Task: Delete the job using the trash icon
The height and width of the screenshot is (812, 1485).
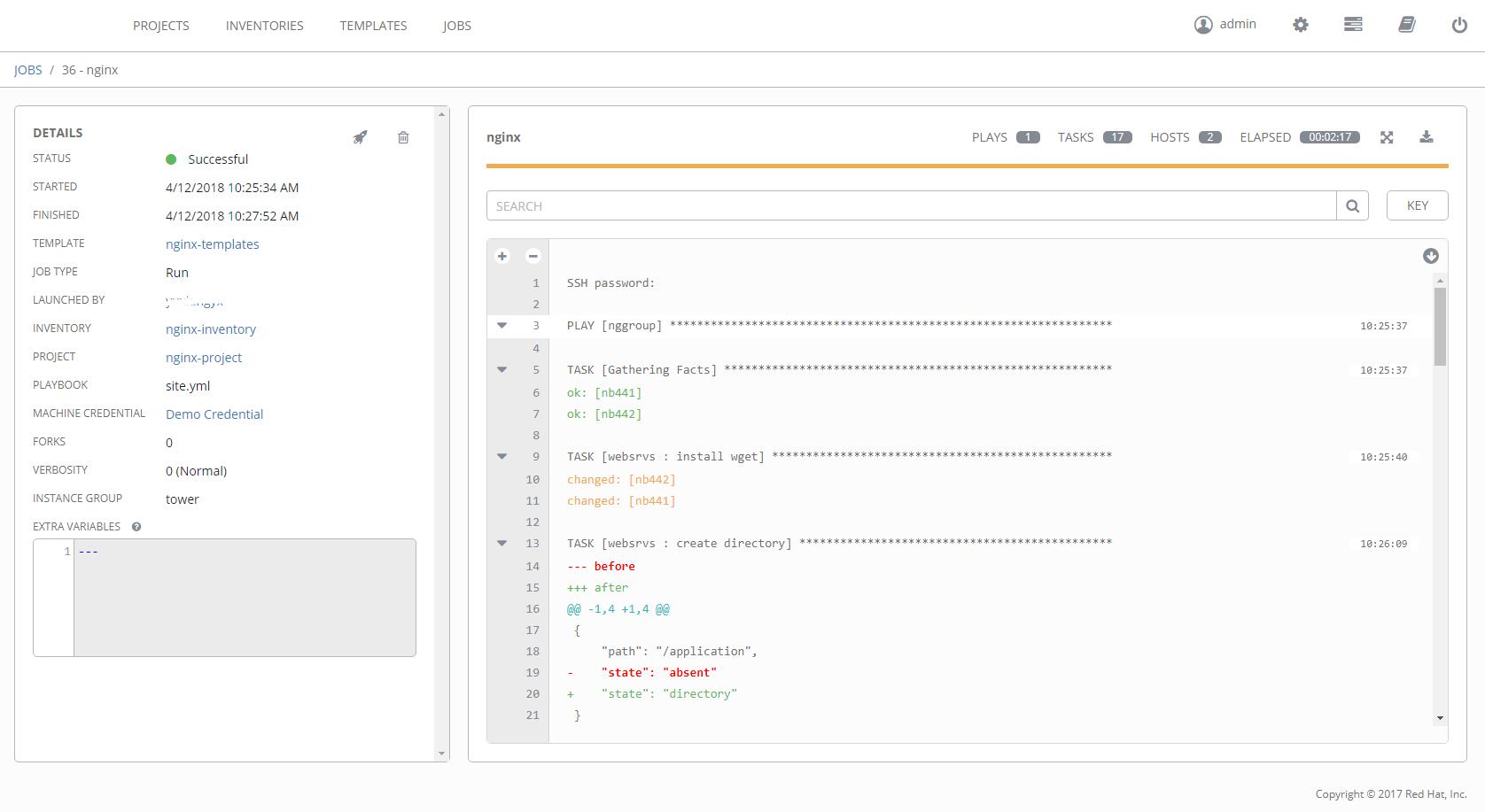Action: coord(403,137)
